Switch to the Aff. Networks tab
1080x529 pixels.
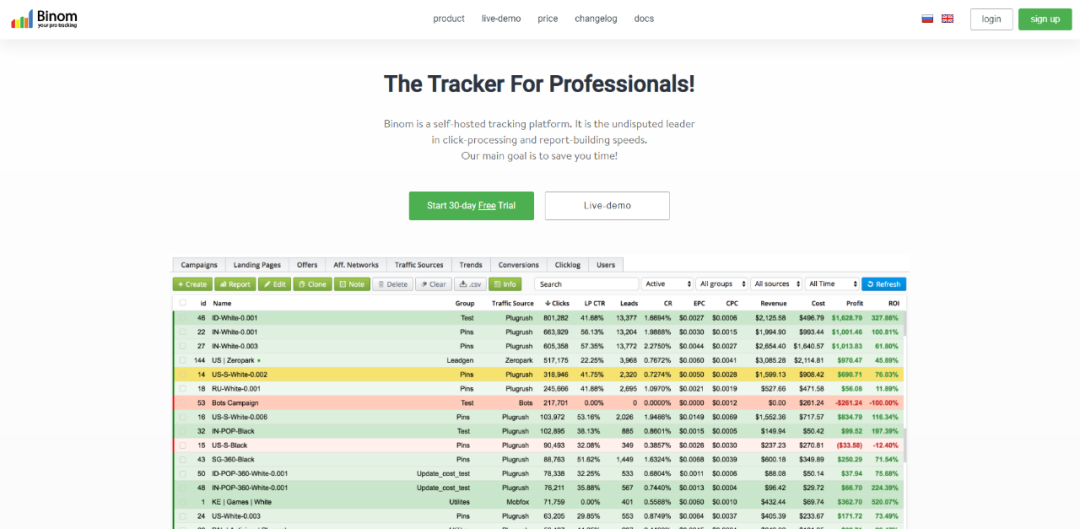(x=356, y=264)
